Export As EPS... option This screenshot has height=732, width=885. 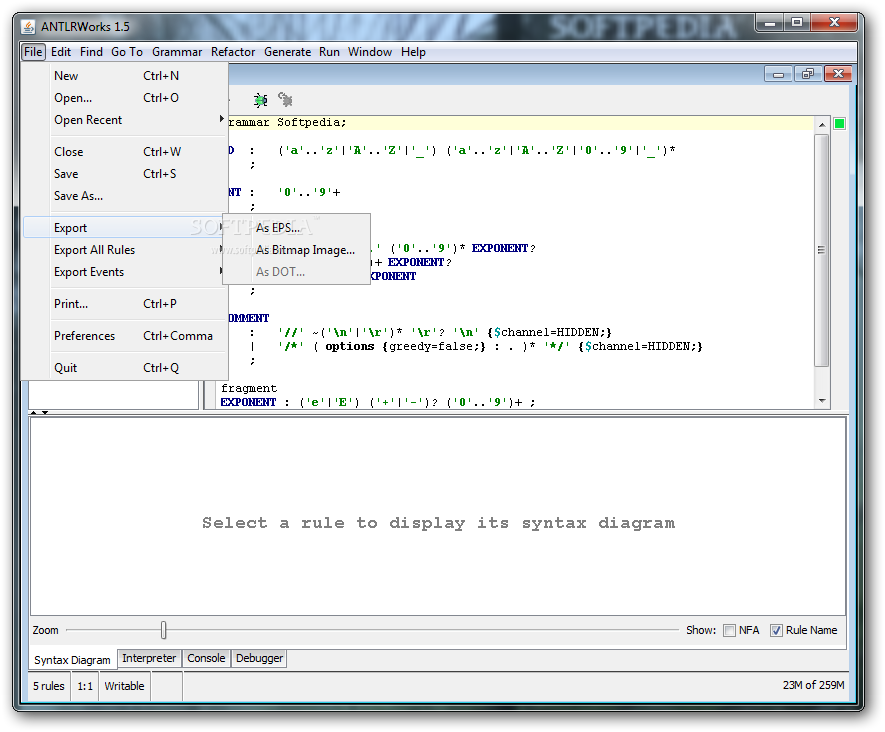point(296,227)
